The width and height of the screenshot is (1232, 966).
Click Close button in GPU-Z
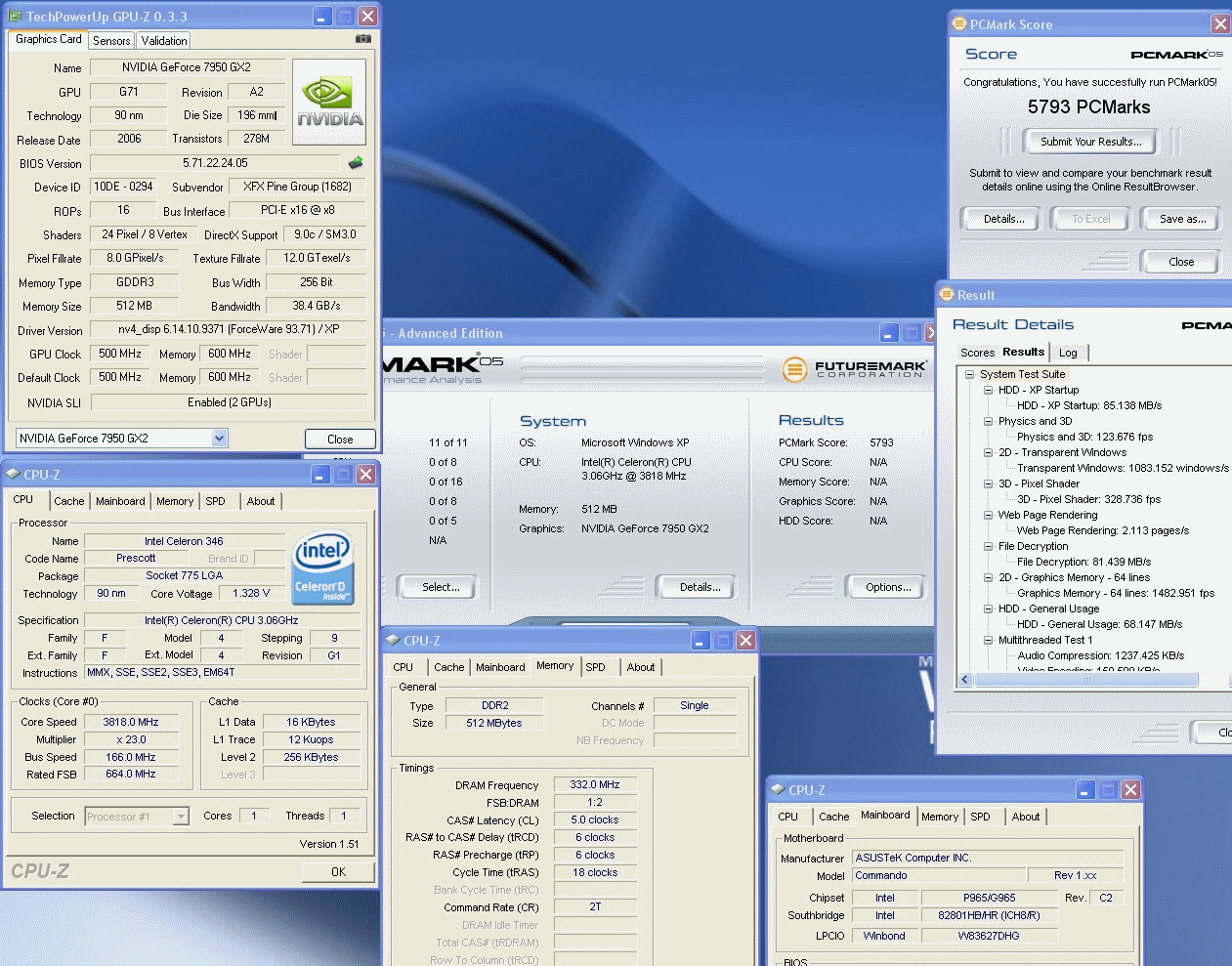pyautogui.click(x=340, y=440)
